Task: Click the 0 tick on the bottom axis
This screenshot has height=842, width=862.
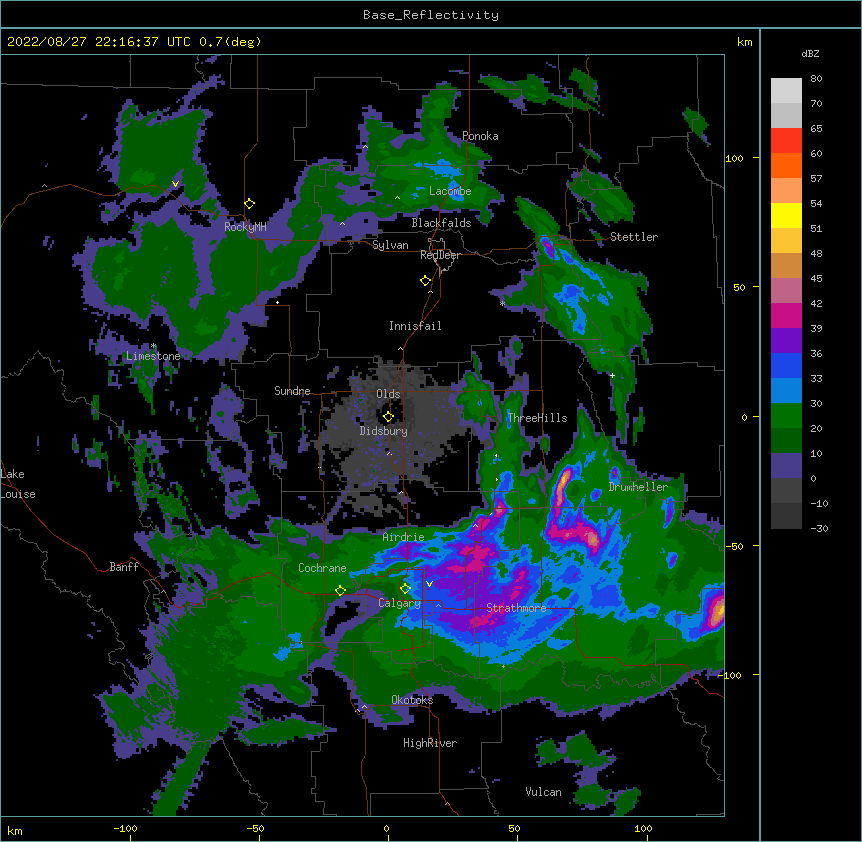Action: coord(386,828)
